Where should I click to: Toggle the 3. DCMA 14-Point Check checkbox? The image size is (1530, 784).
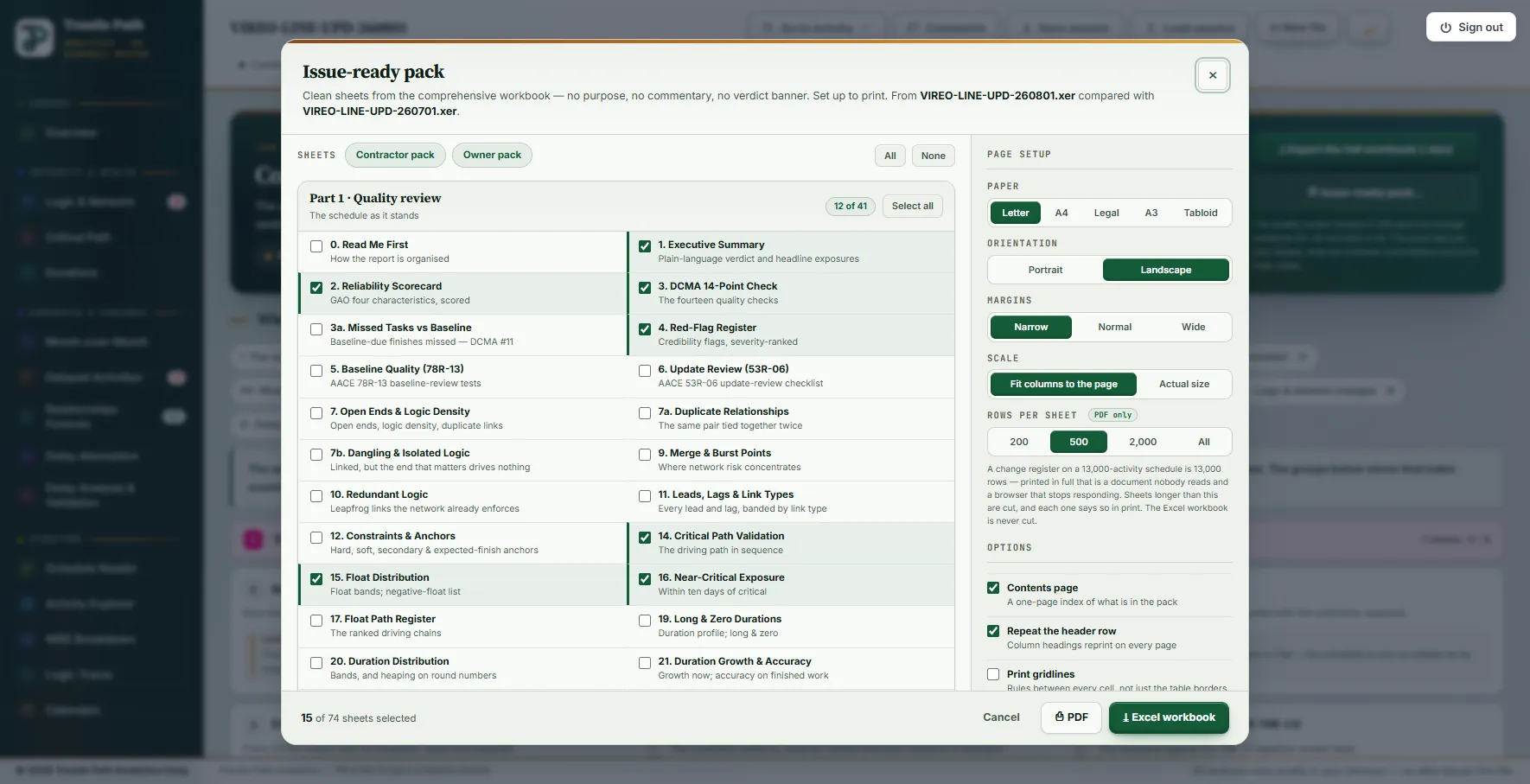click(645, 288)
